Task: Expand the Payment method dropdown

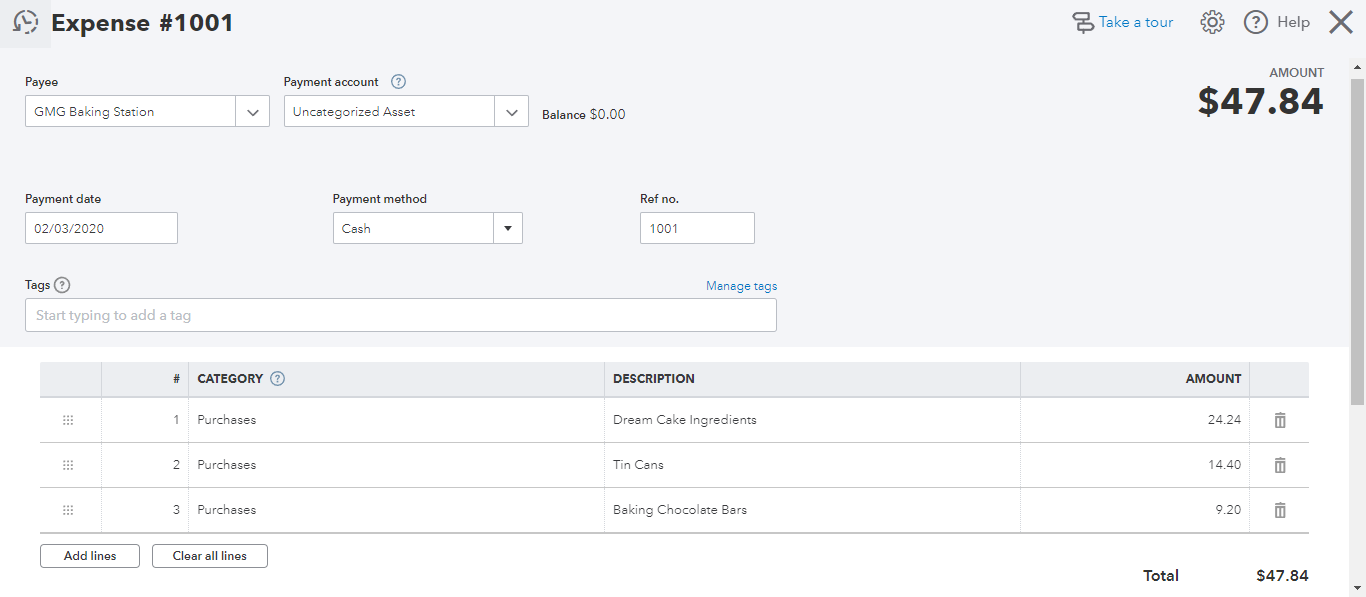Action: (507, 229)
